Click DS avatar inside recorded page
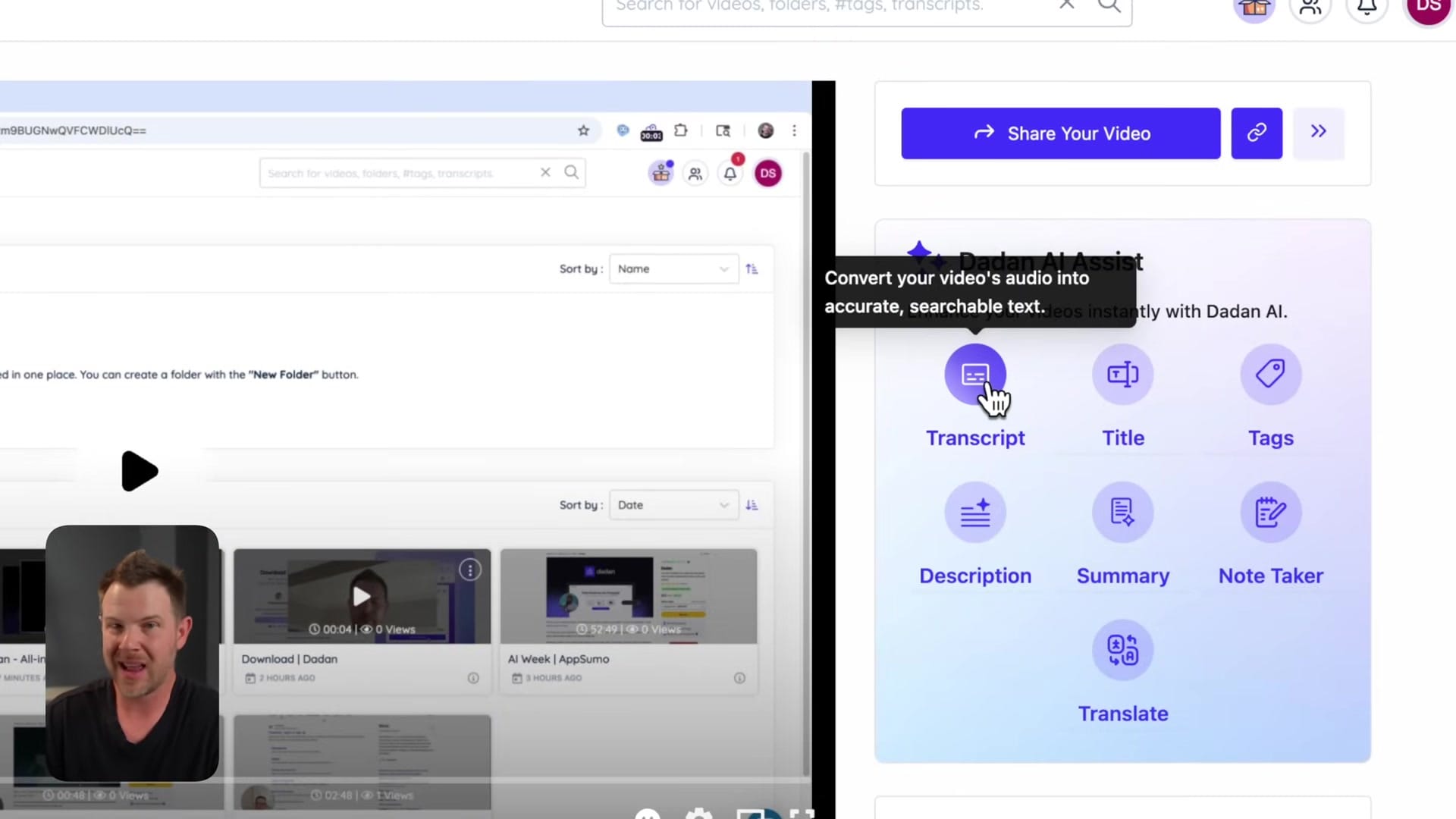 (x=767, y=173)
